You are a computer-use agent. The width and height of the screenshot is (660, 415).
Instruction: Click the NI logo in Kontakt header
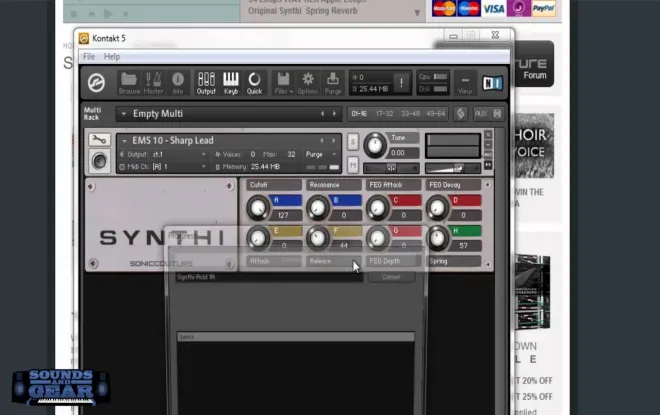[x=492, y=83]
